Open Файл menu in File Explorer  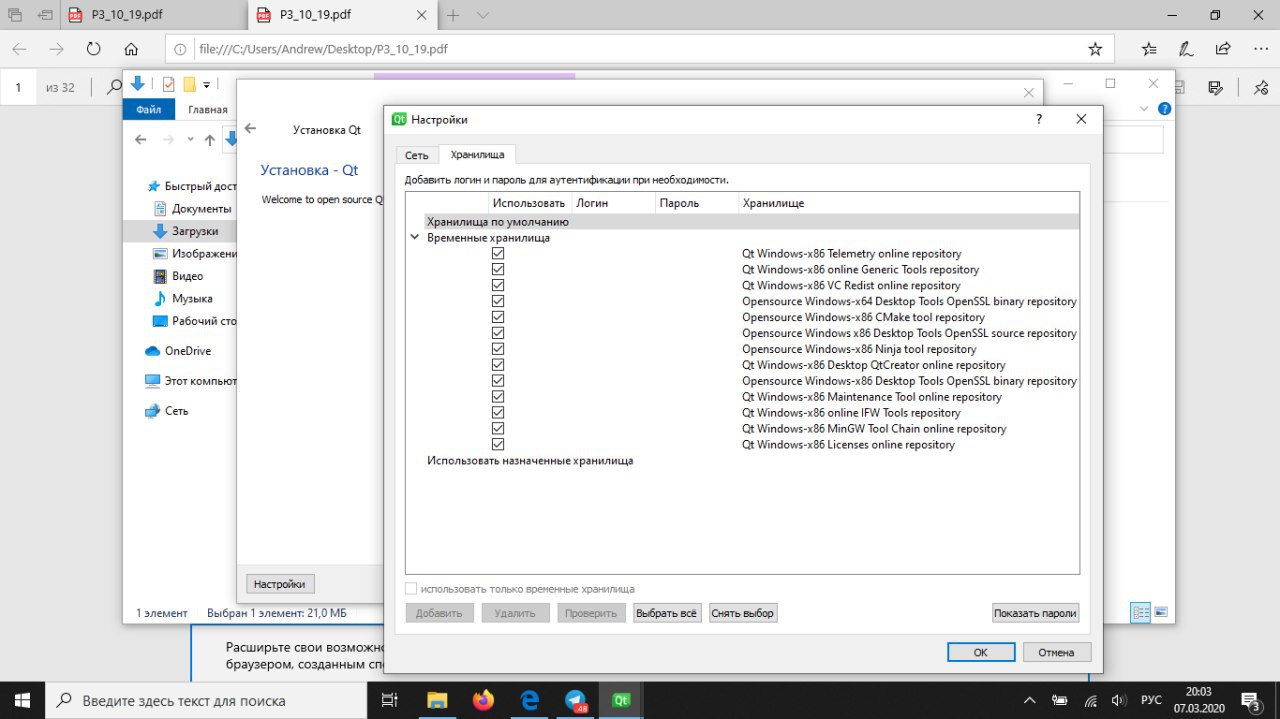point(149,110)
